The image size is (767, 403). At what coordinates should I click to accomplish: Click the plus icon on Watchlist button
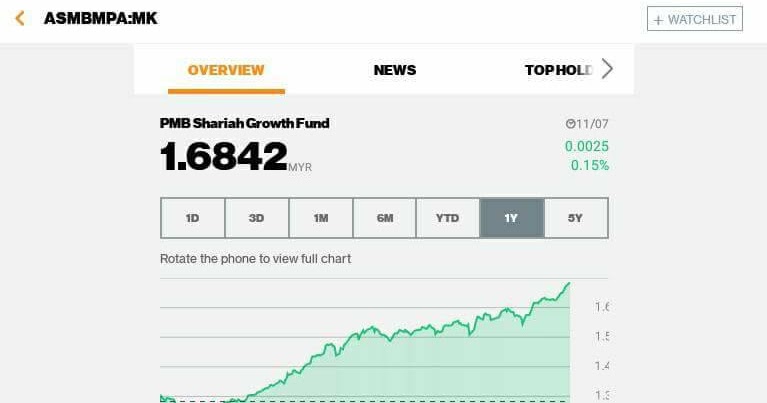[658, 20]
